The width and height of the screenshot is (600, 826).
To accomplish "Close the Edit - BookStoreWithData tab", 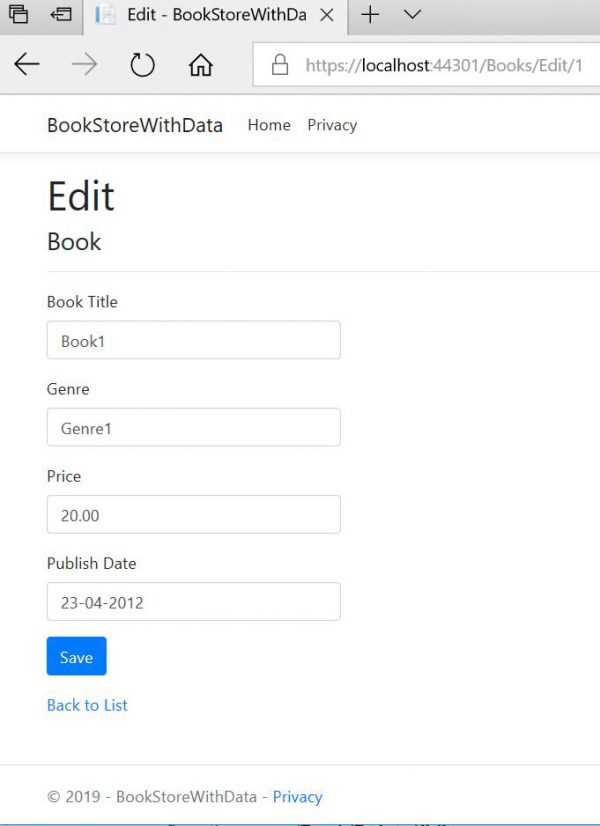I will point(327,15).
